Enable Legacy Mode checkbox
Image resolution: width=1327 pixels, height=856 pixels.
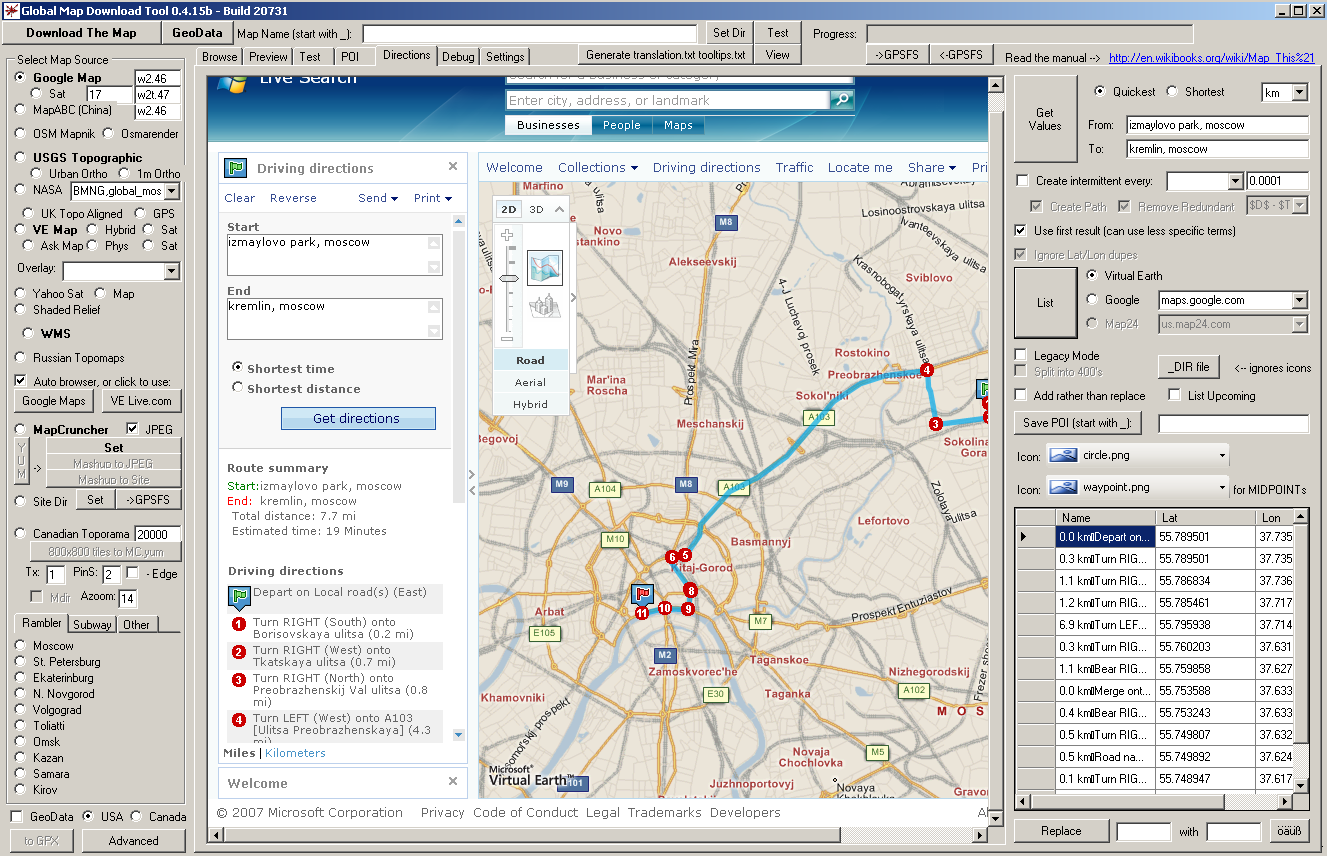pos(1021,355)
